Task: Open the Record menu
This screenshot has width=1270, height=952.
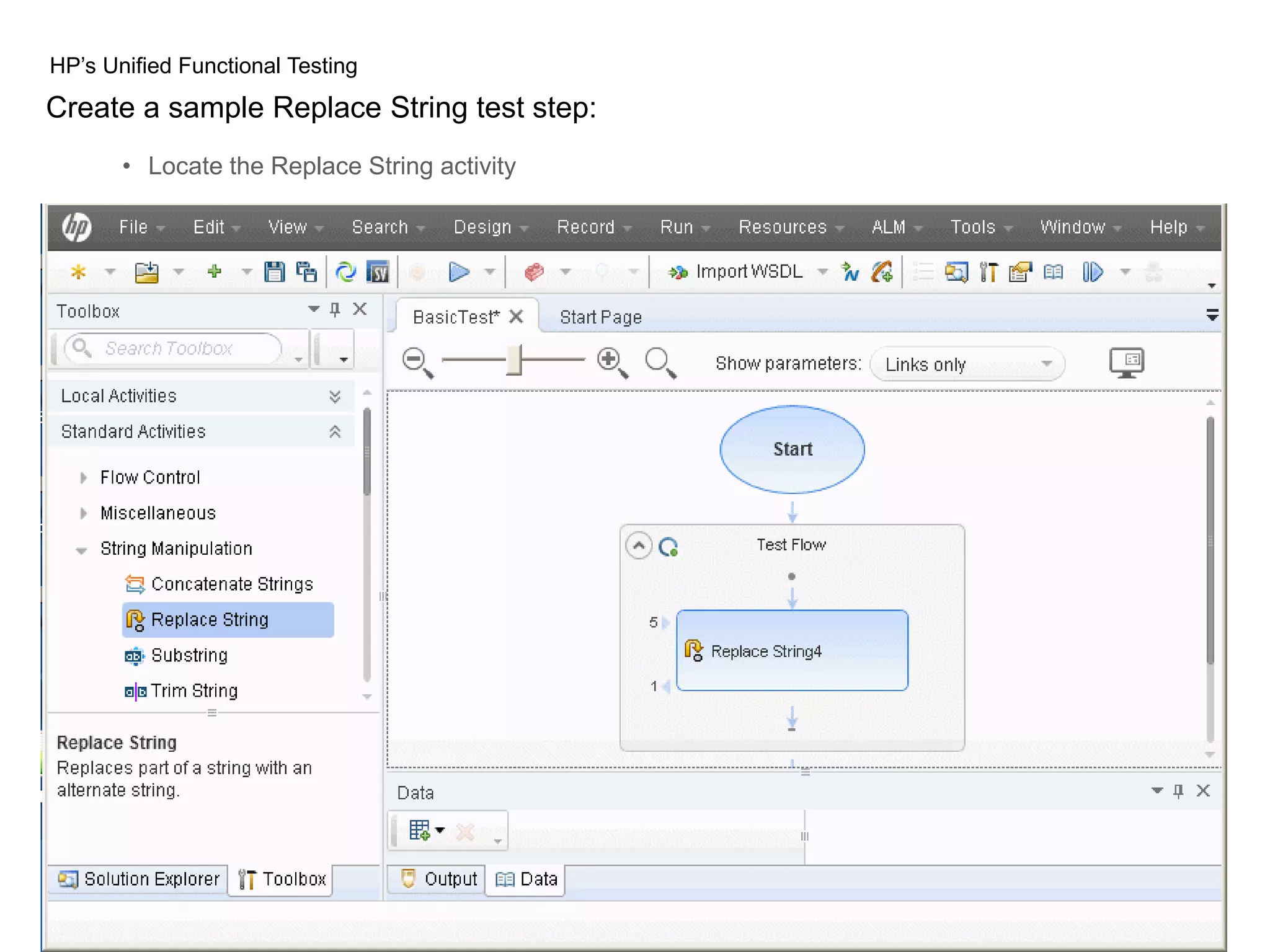Action: tap(593, 227)
